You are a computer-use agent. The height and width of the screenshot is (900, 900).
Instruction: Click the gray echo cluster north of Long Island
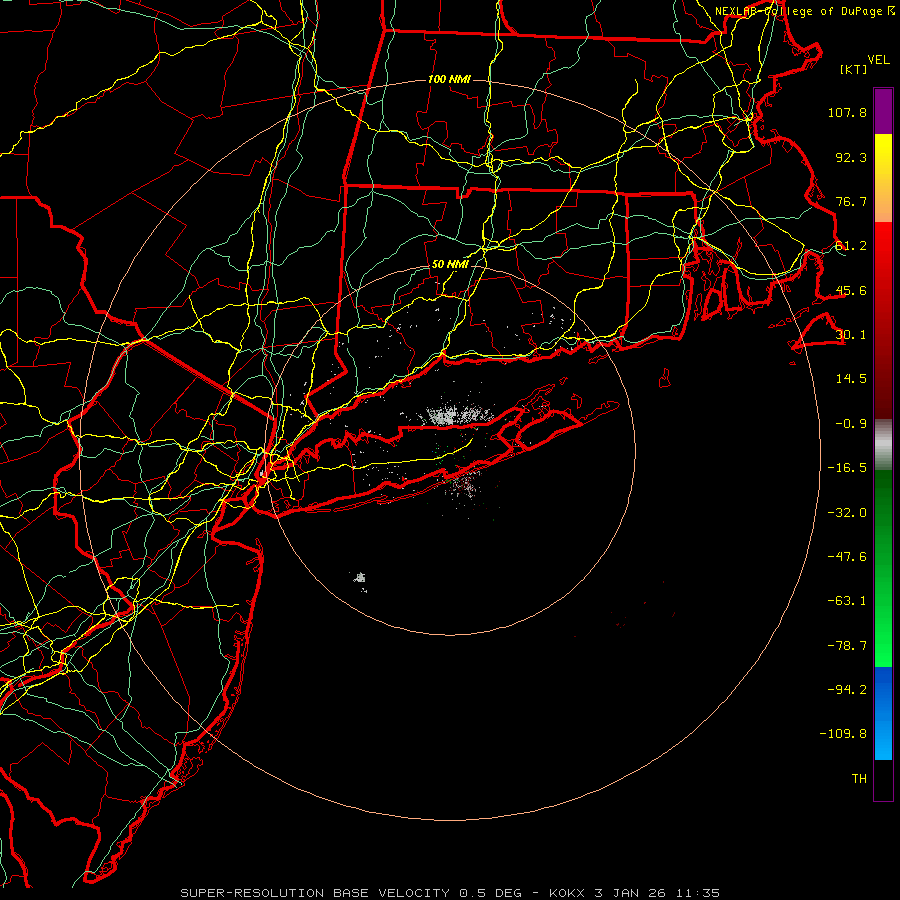456,414
